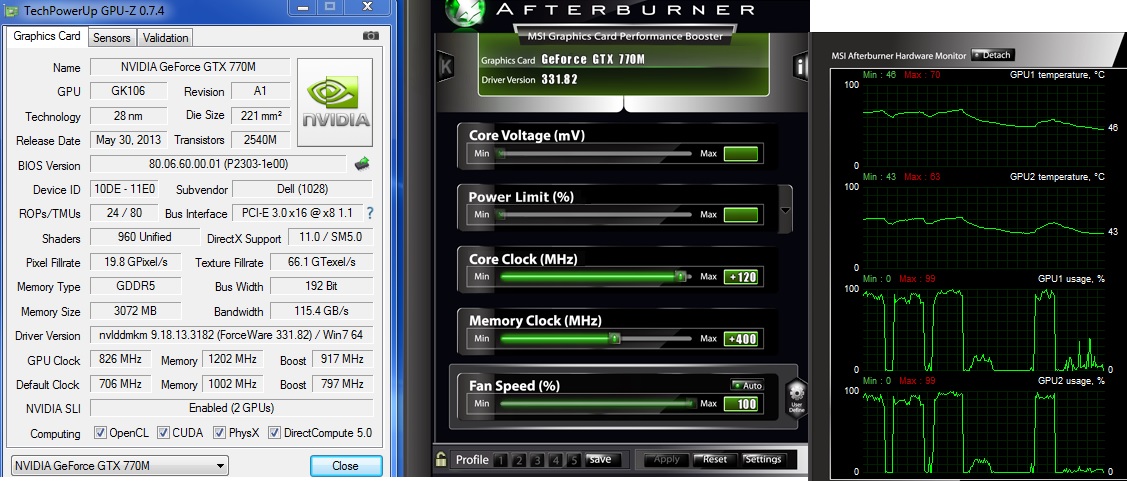Click the 917 MHz Boost value
The image size is (1127, 481).
point(343,359)
